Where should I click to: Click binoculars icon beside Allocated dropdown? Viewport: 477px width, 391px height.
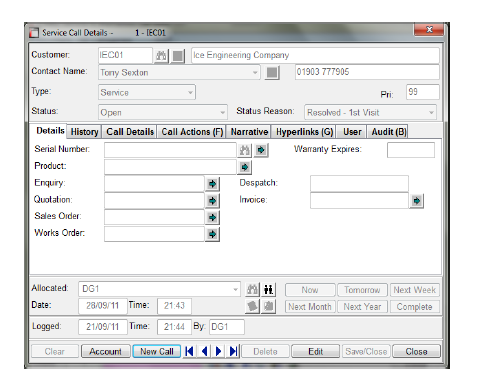pyautogui.click(x=252, y=289)
